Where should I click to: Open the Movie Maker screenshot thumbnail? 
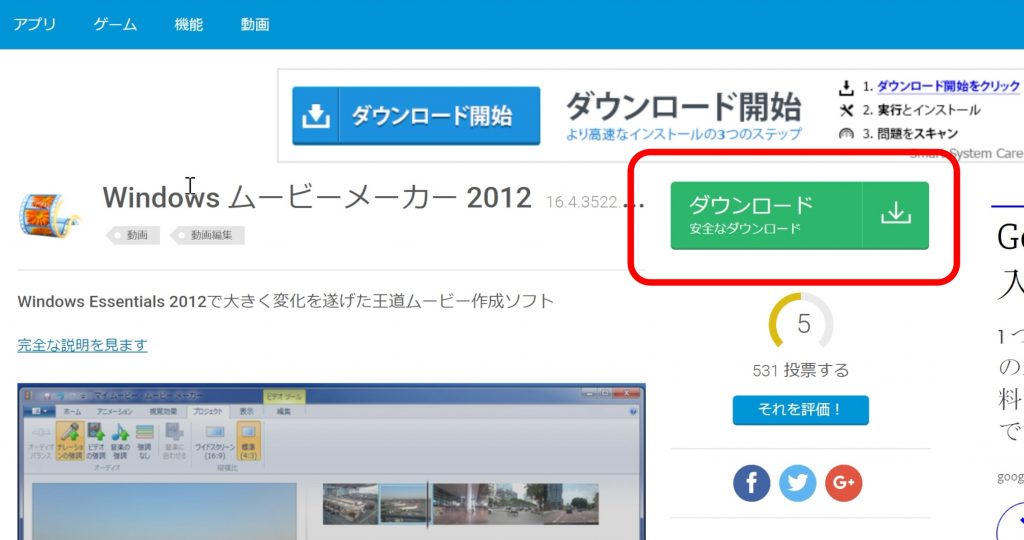(331, 462)
